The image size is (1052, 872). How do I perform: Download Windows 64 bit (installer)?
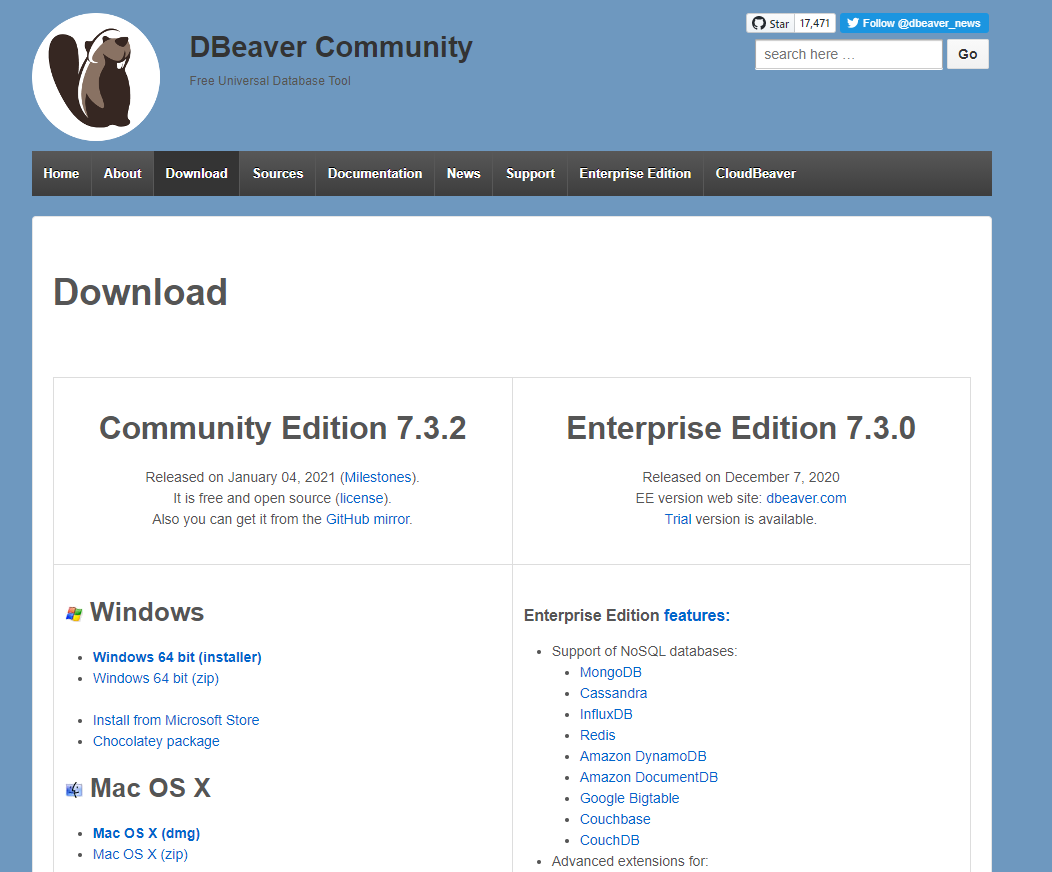[x=177, y=657]
